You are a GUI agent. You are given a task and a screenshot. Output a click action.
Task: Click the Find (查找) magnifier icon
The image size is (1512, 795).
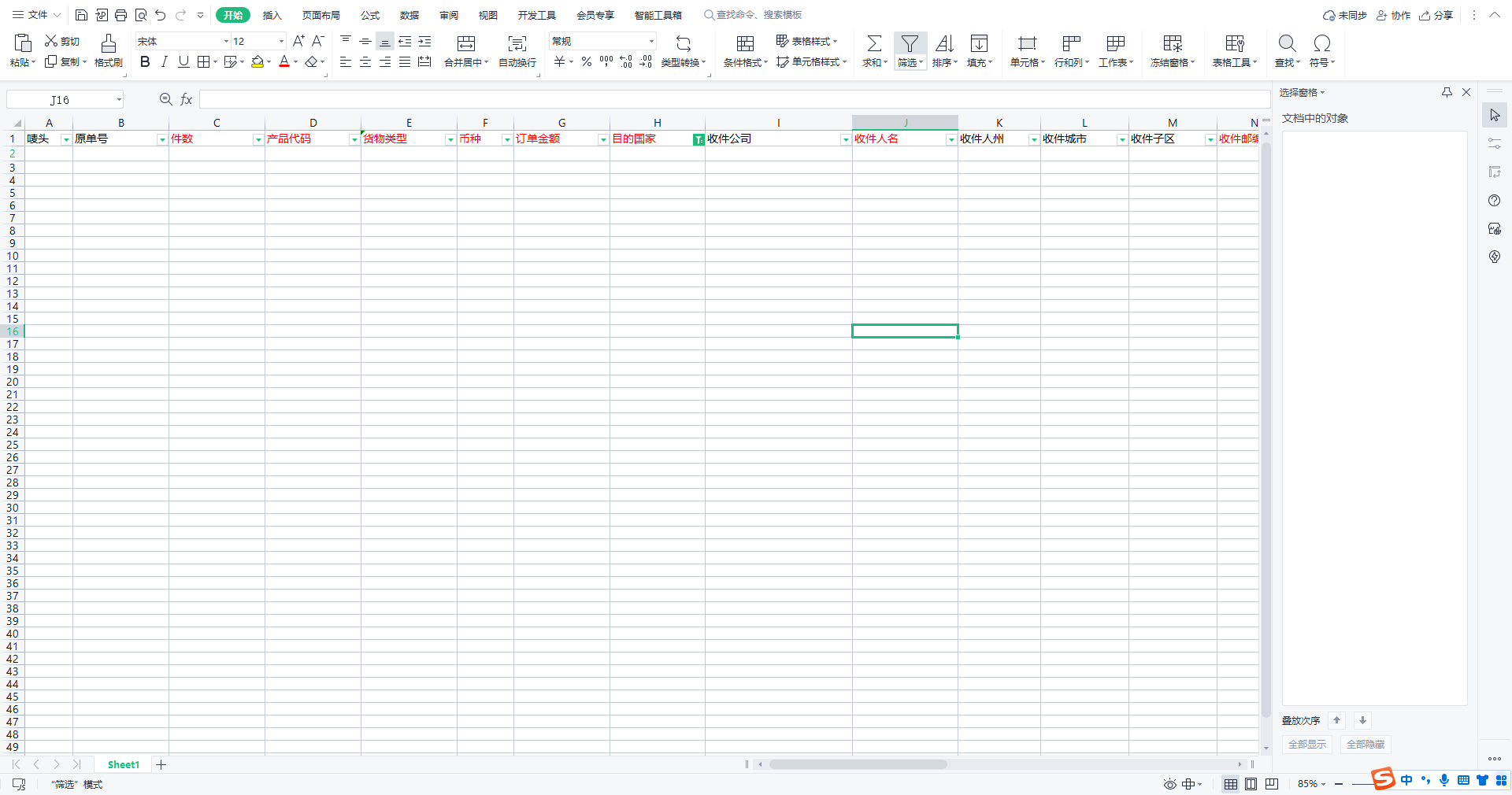point(1287,43)
